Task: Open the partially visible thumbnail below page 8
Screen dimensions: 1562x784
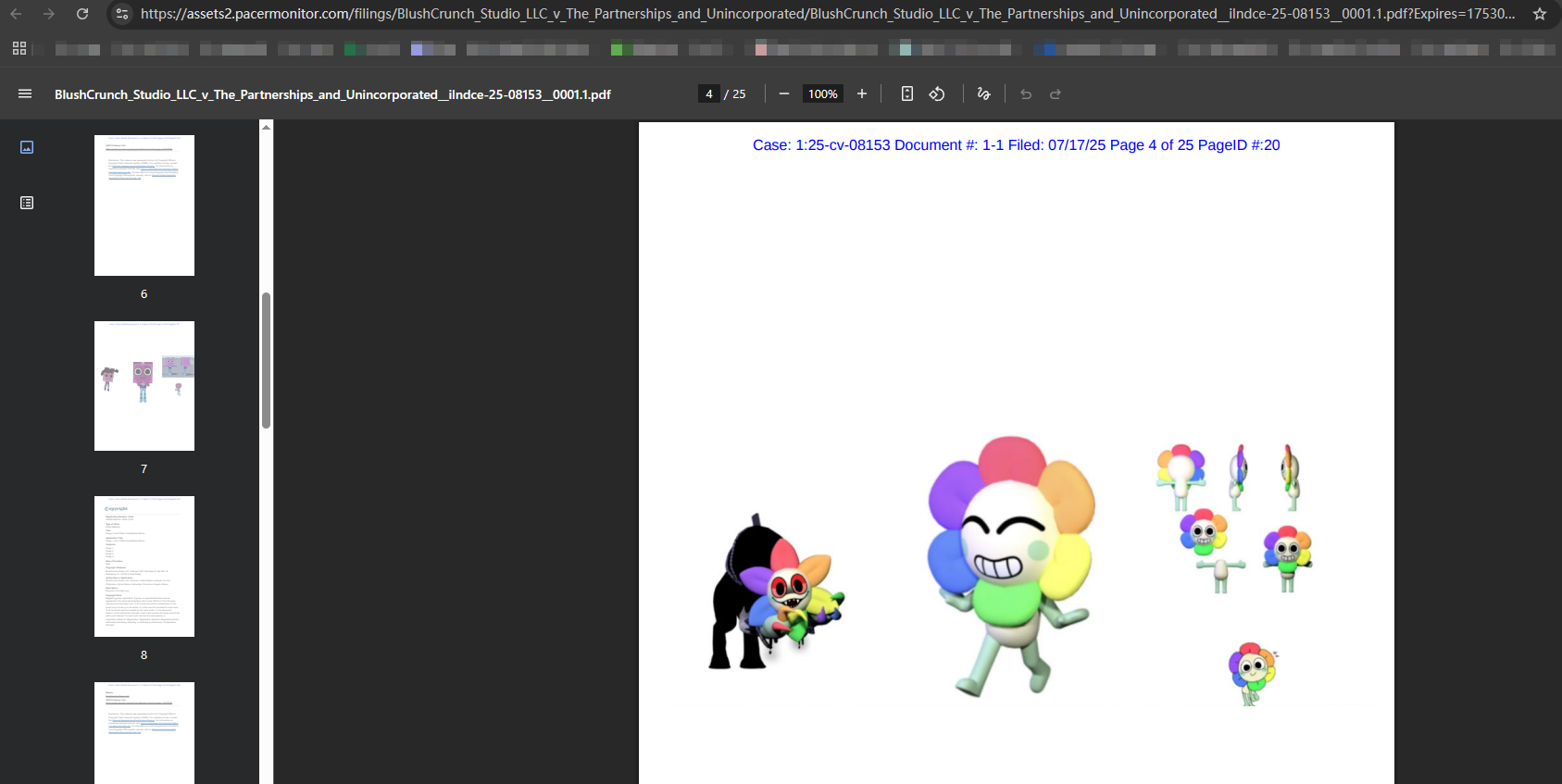Action: click(x=144, y=733)
